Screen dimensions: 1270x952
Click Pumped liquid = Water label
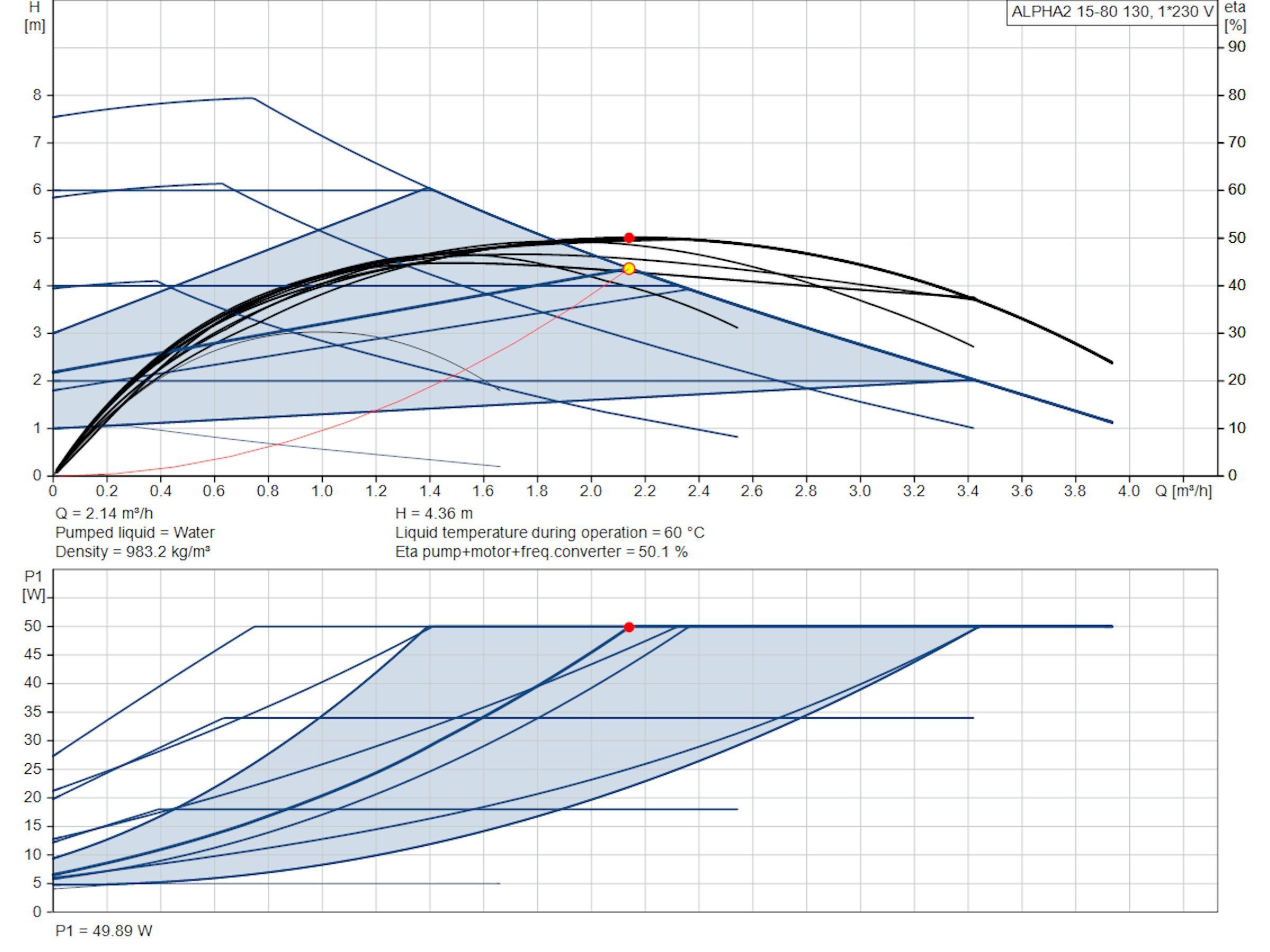click(135, 533)
